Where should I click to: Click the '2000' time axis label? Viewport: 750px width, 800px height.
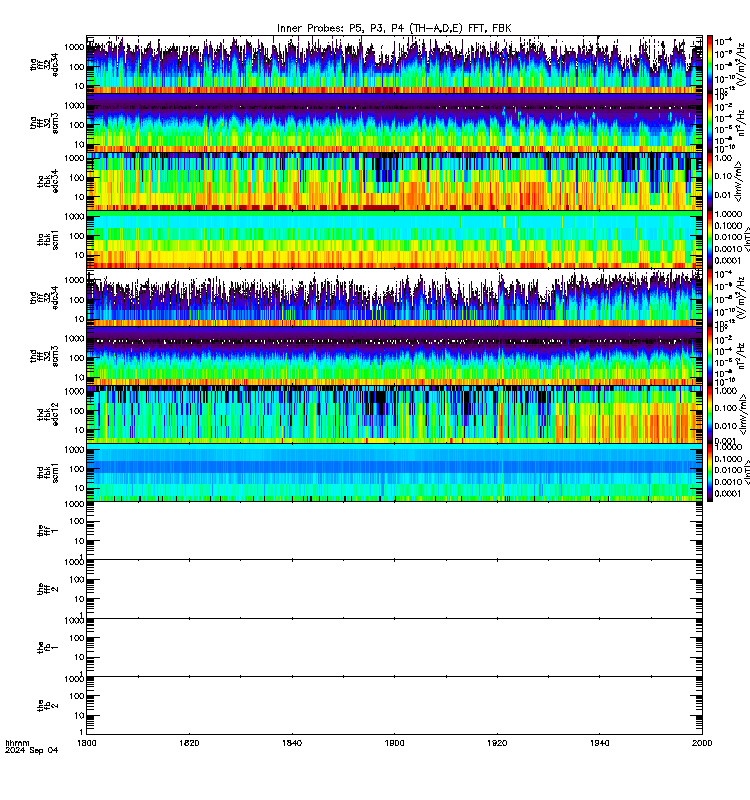(702, 743)
